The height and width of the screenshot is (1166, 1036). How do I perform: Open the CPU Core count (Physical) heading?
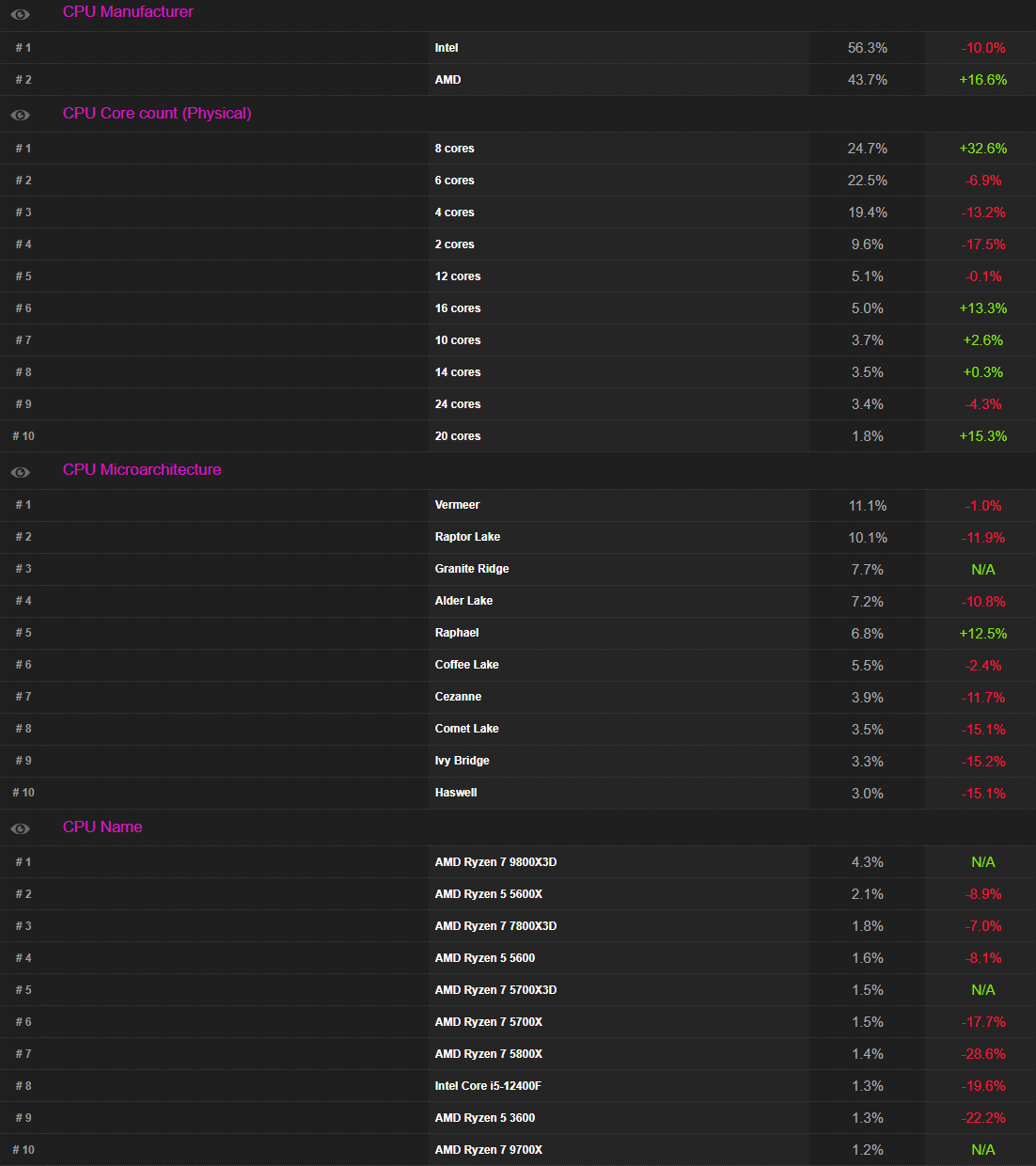(157, 114)
